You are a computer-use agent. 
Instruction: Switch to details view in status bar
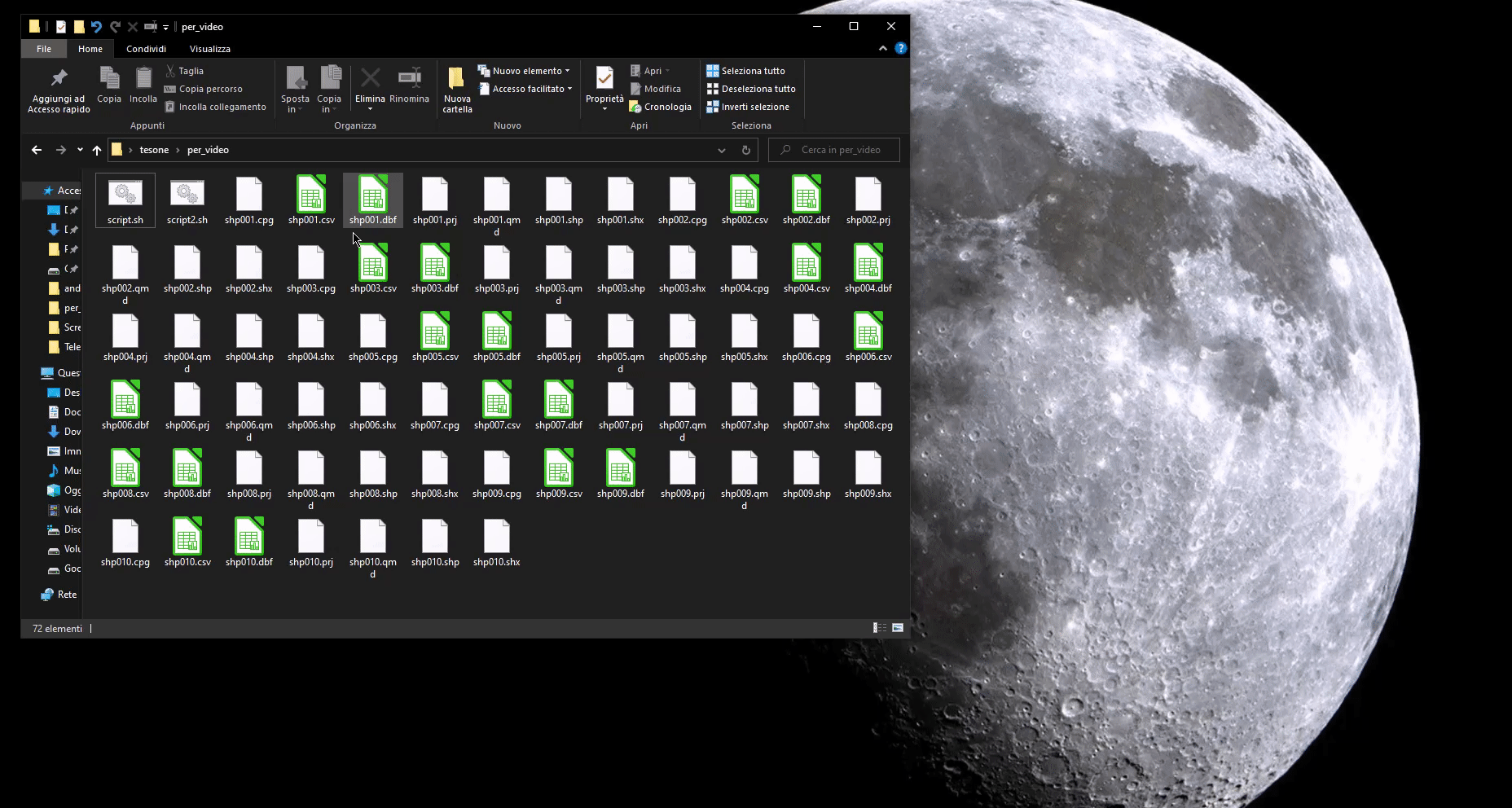coord(880,628)
